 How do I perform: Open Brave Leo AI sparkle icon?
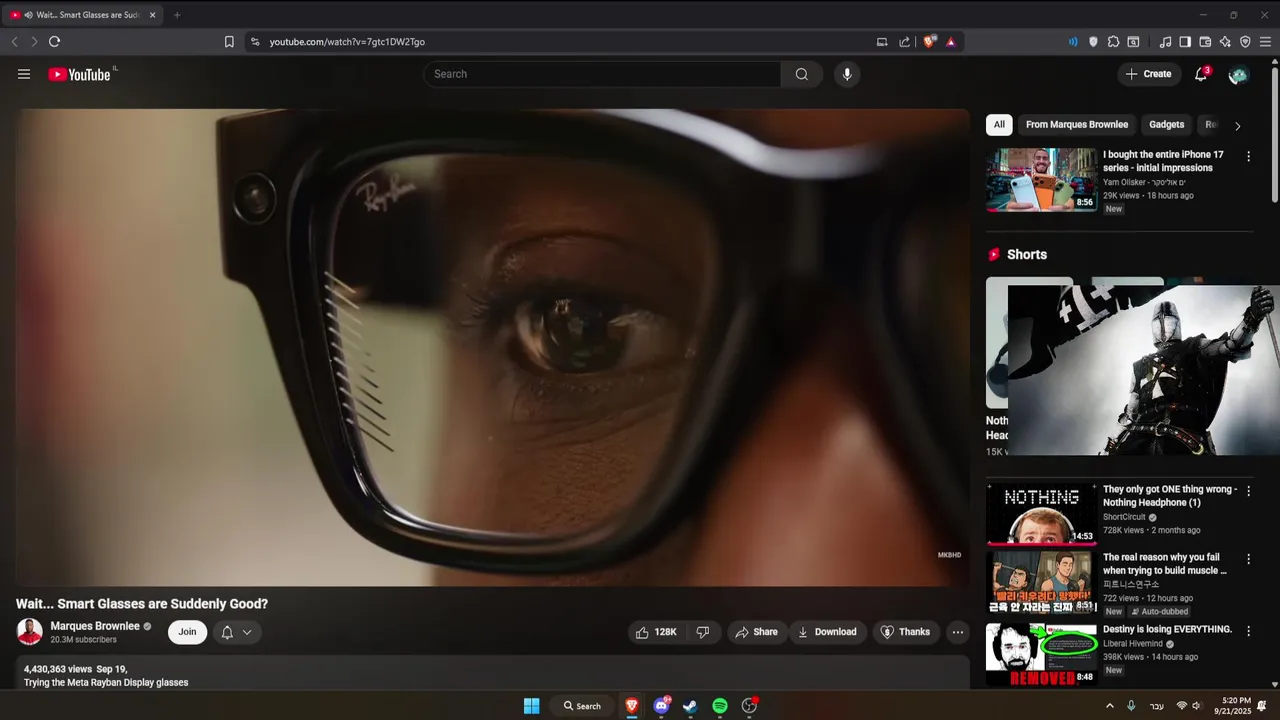(1225, 42)
